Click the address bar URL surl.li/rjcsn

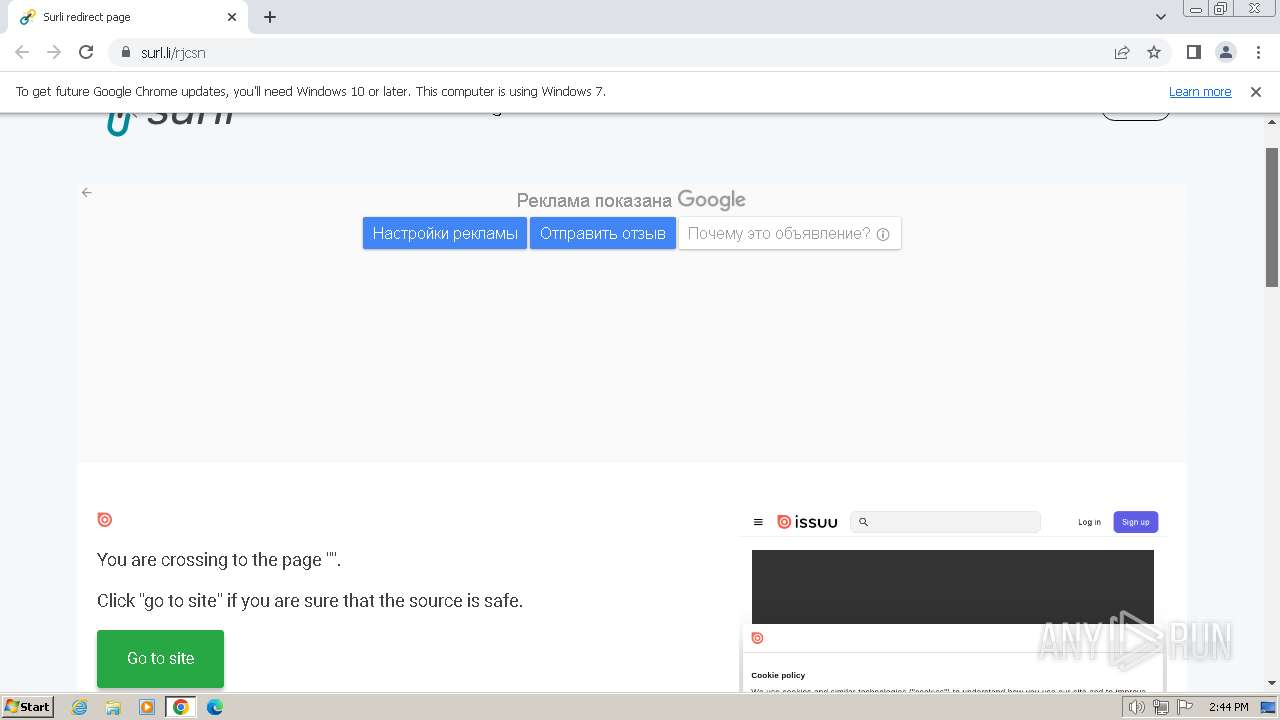173,52
